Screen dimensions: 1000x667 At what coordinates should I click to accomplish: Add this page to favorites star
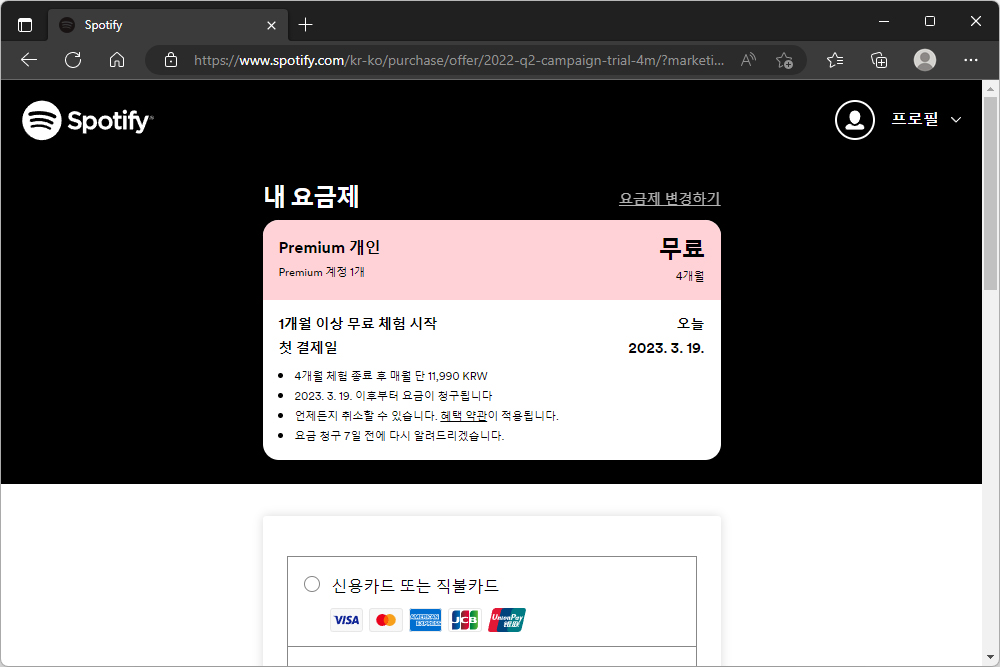click(784, 60)
